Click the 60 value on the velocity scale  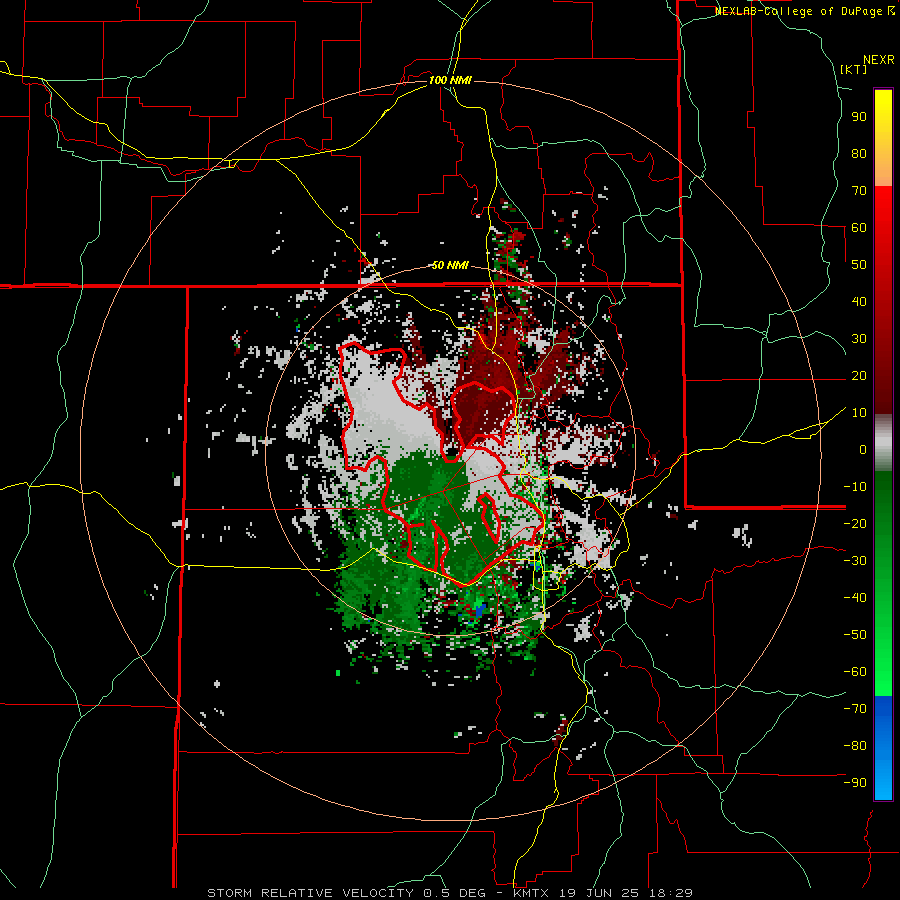tap(859, 228)
